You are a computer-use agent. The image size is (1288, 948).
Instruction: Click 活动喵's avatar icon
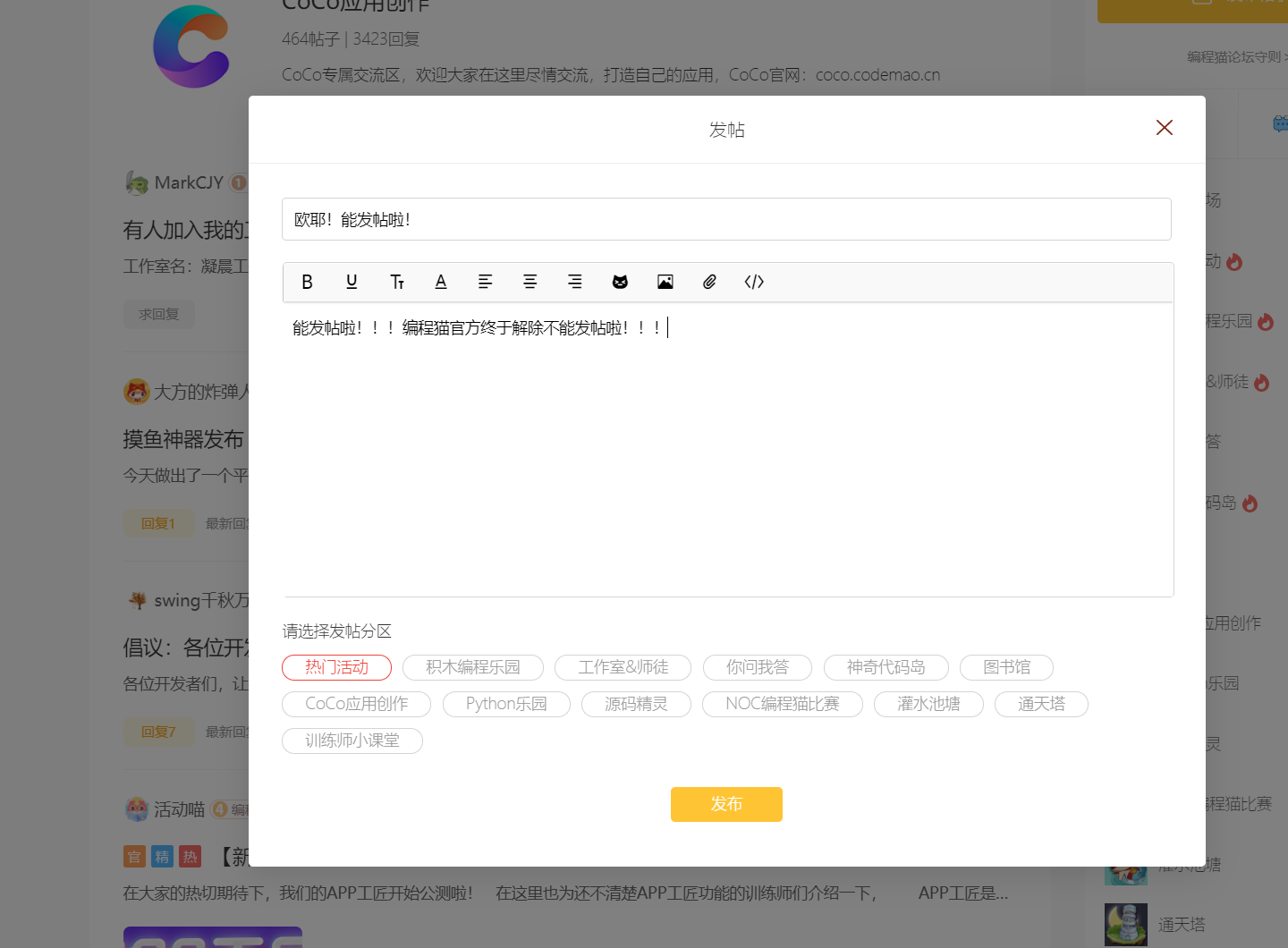(137, 809)
